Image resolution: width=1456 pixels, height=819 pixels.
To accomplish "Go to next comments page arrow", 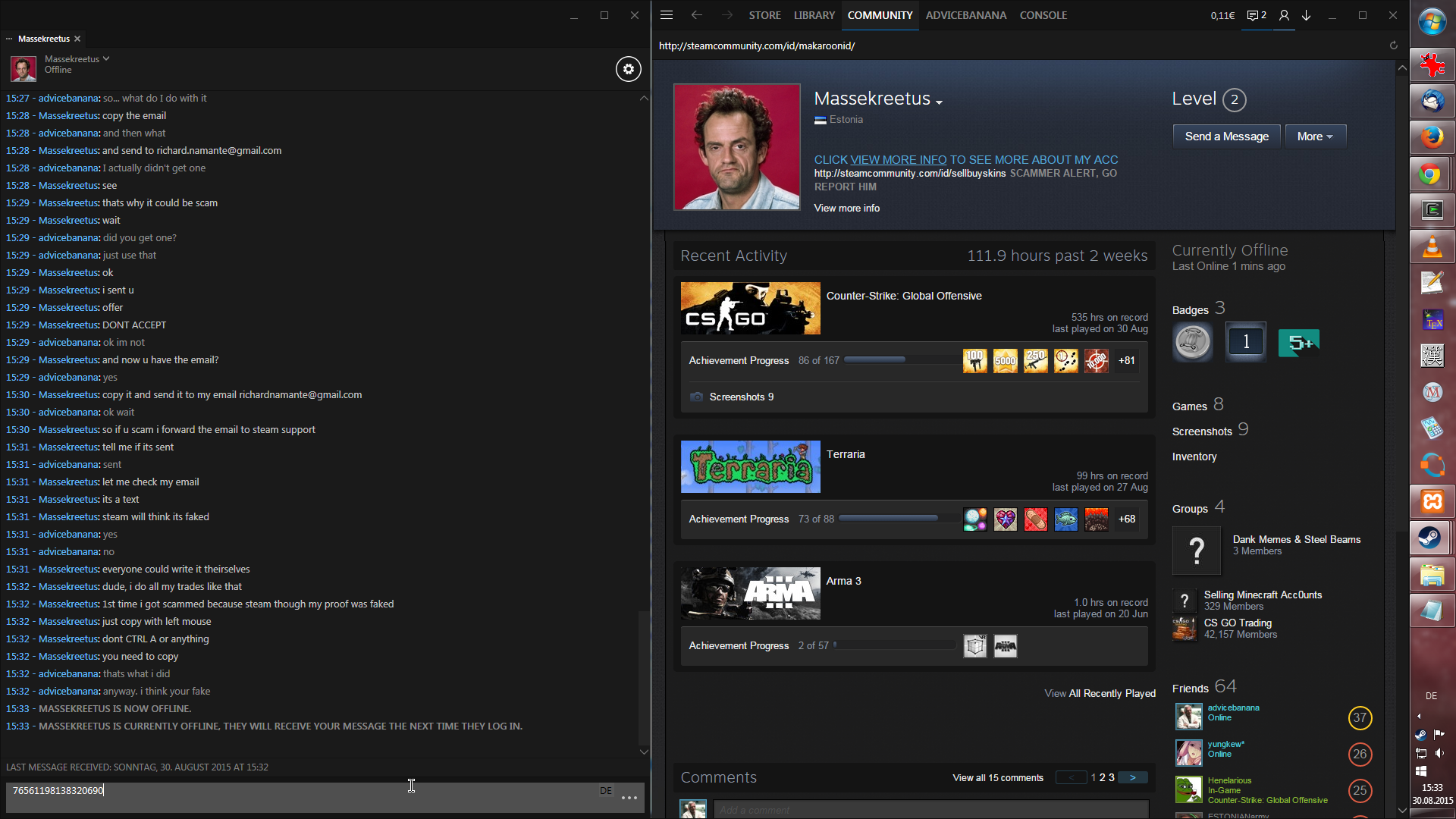I will 1132,777.
